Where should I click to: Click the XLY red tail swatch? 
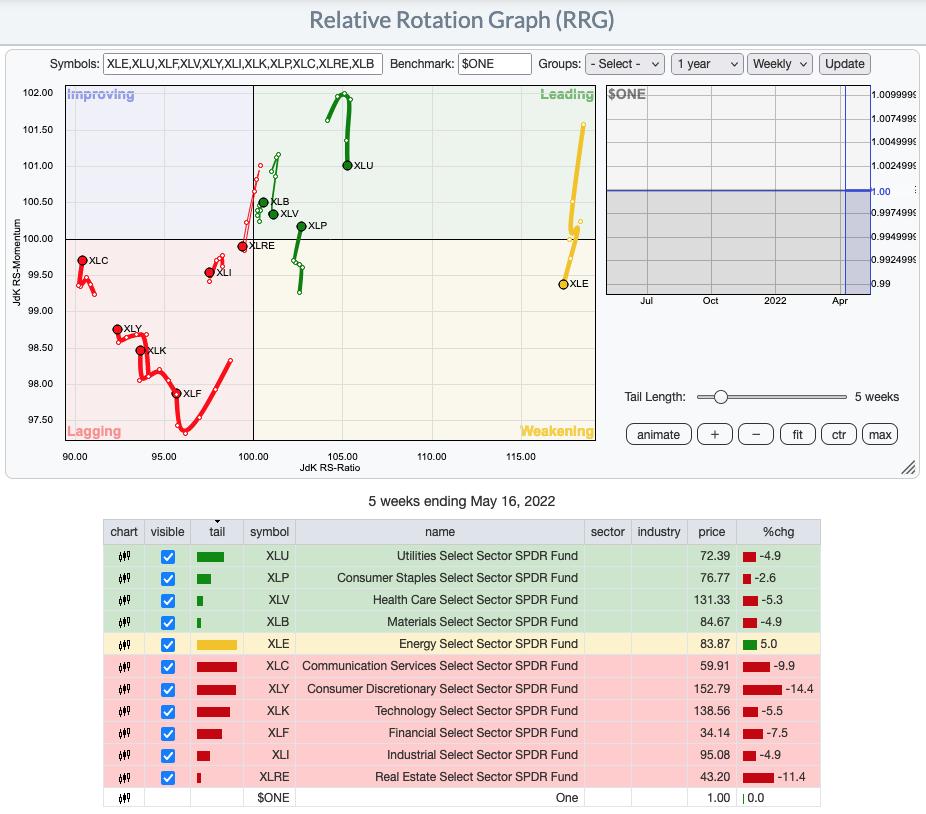coord(216,689)
